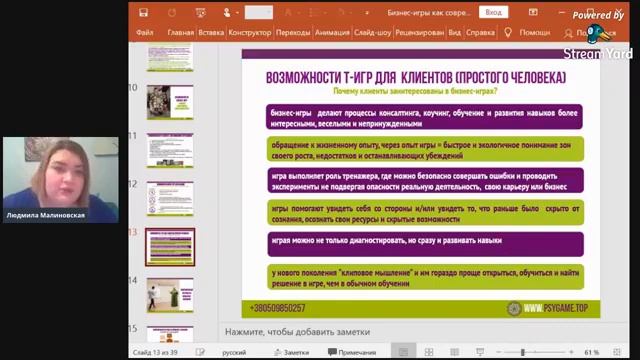Start slideshow from beginning icon in title bar

[200, 13]
